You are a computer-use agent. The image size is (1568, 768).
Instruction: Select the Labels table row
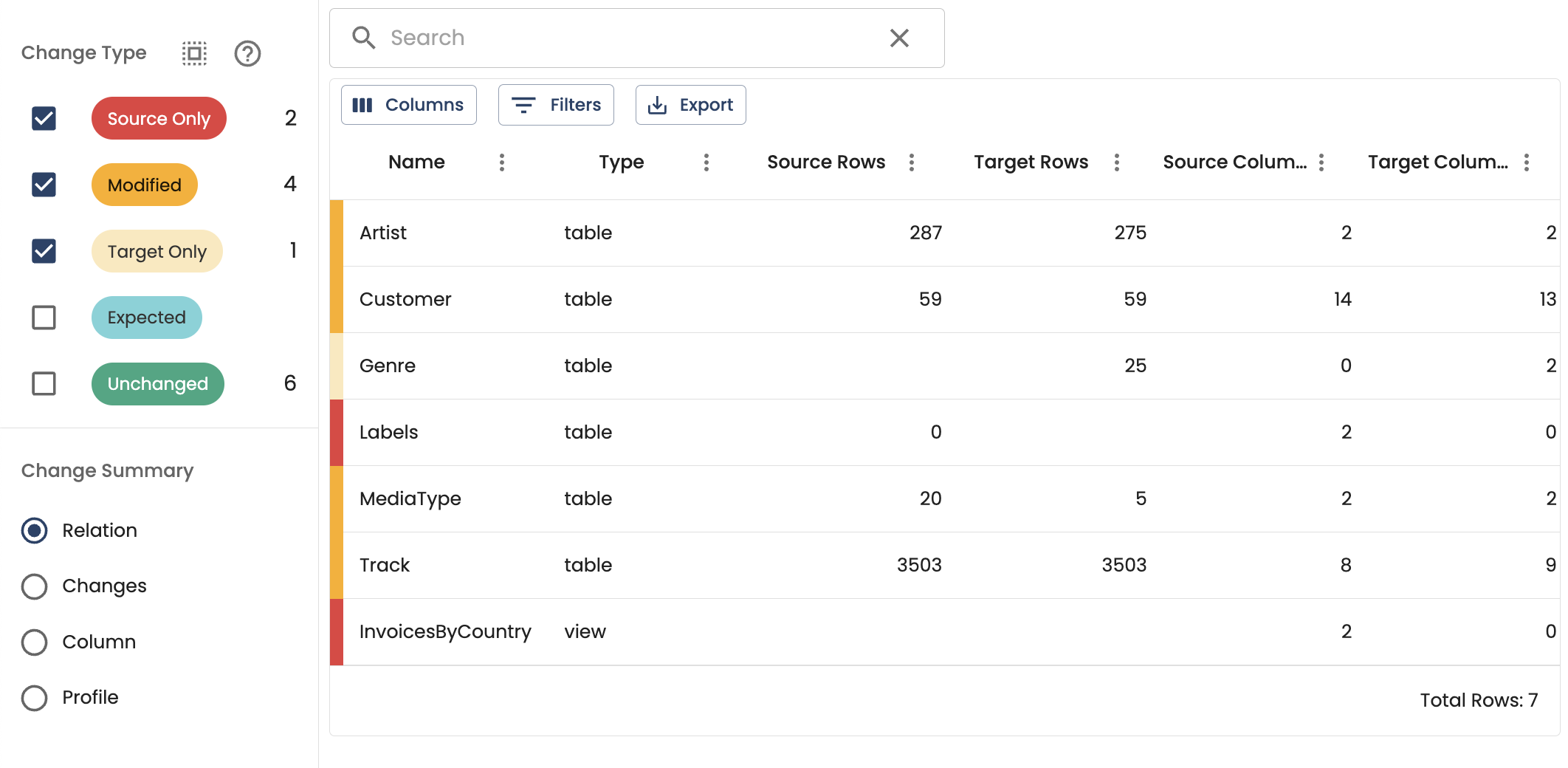945,433
